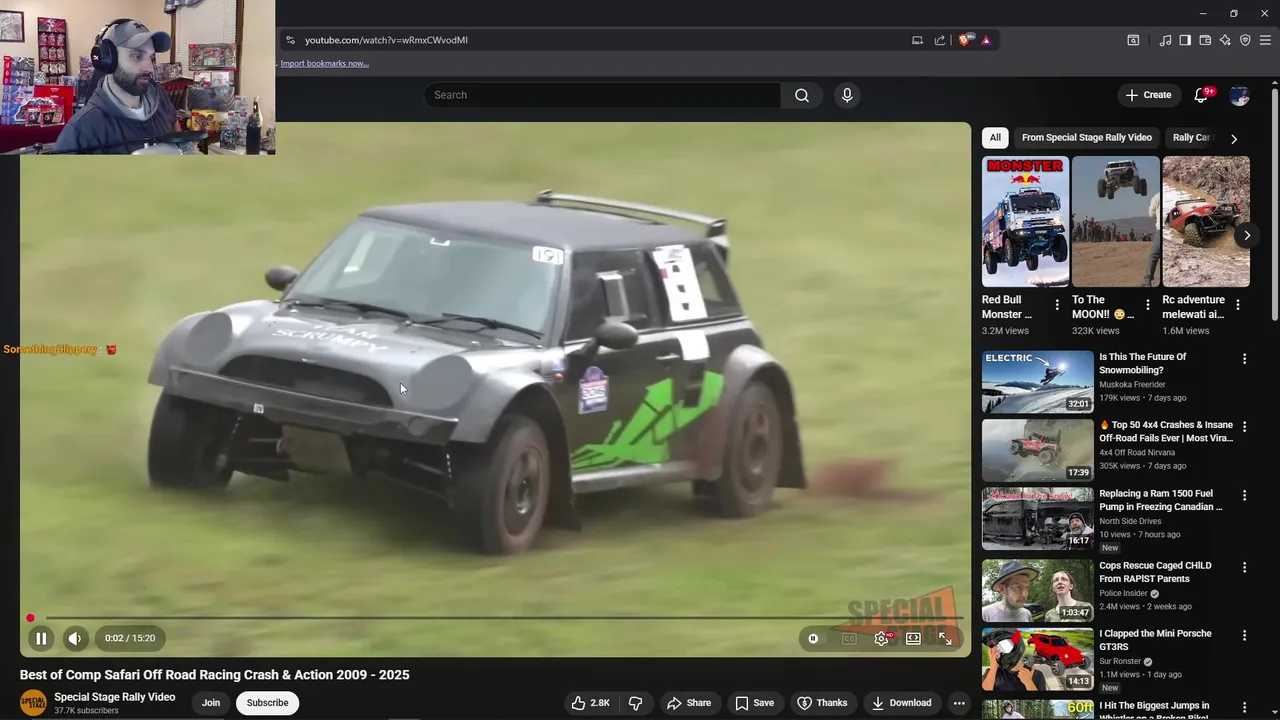Open the notifications bell
This screenshot has width=1280, height=720.
tap(1202, 95)
